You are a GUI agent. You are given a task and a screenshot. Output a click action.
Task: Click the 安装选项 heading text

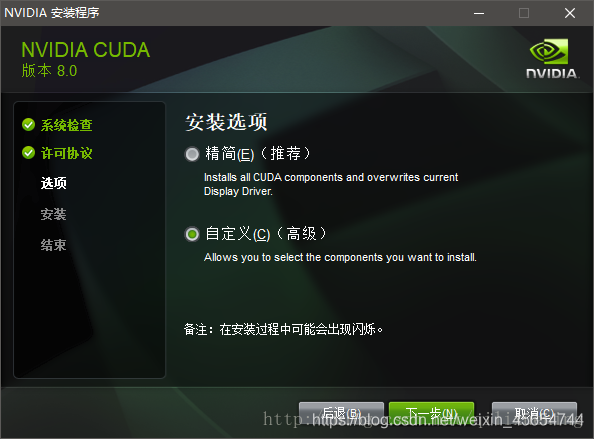226,122
